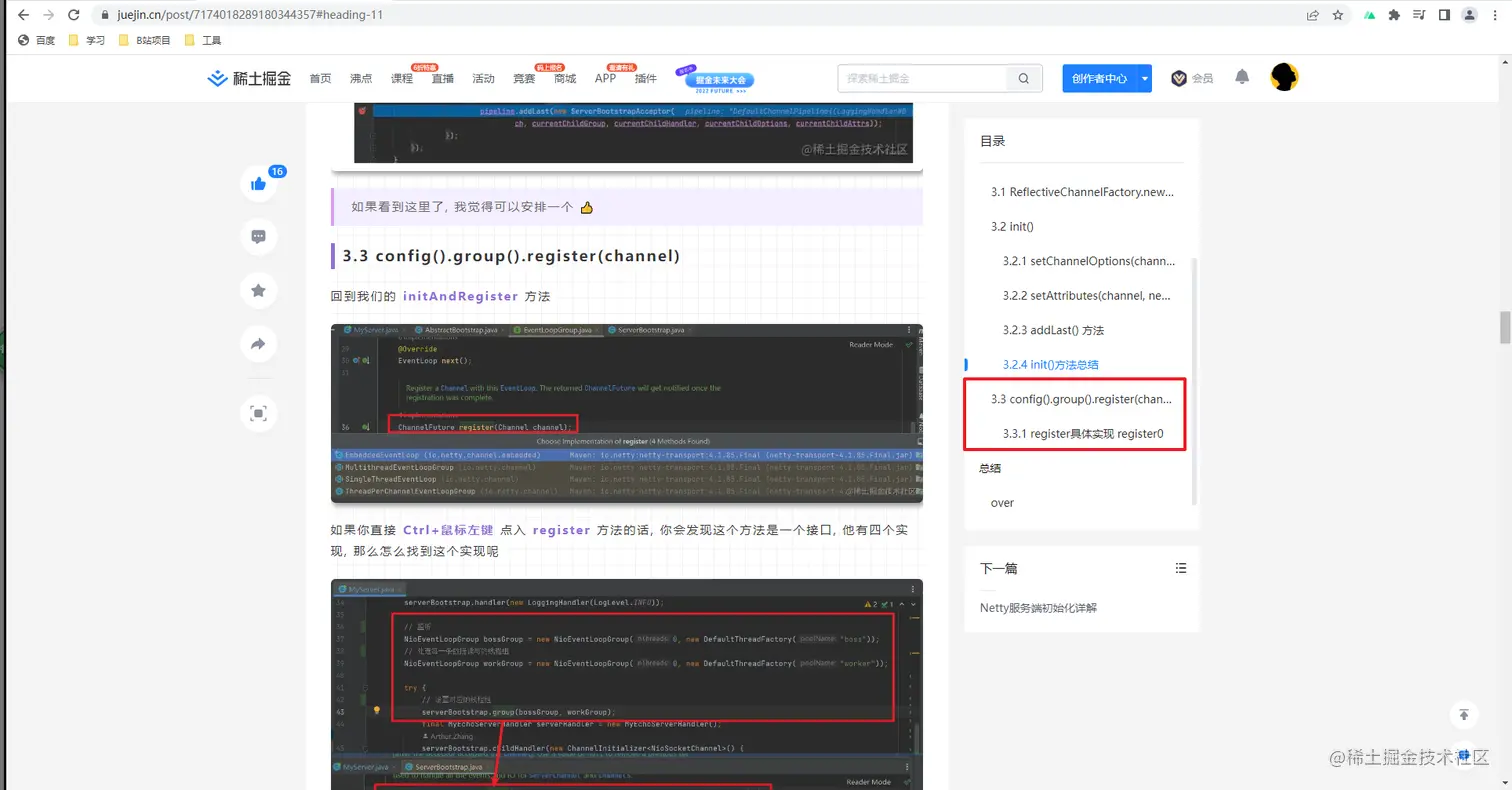
Task: Open the MyServer.java NioEventLoopGroup screenshot
Action: pyautogui.click(x=627, y=684)
